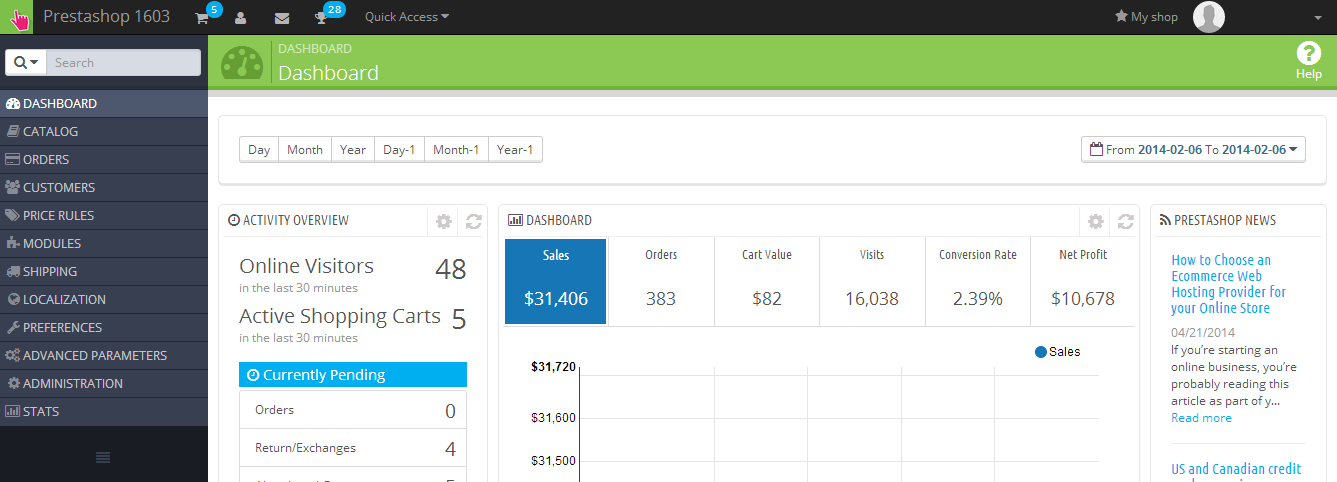Open the search filter dropdown arrow
1337x482 pixels.
click(x=26, y=63)
